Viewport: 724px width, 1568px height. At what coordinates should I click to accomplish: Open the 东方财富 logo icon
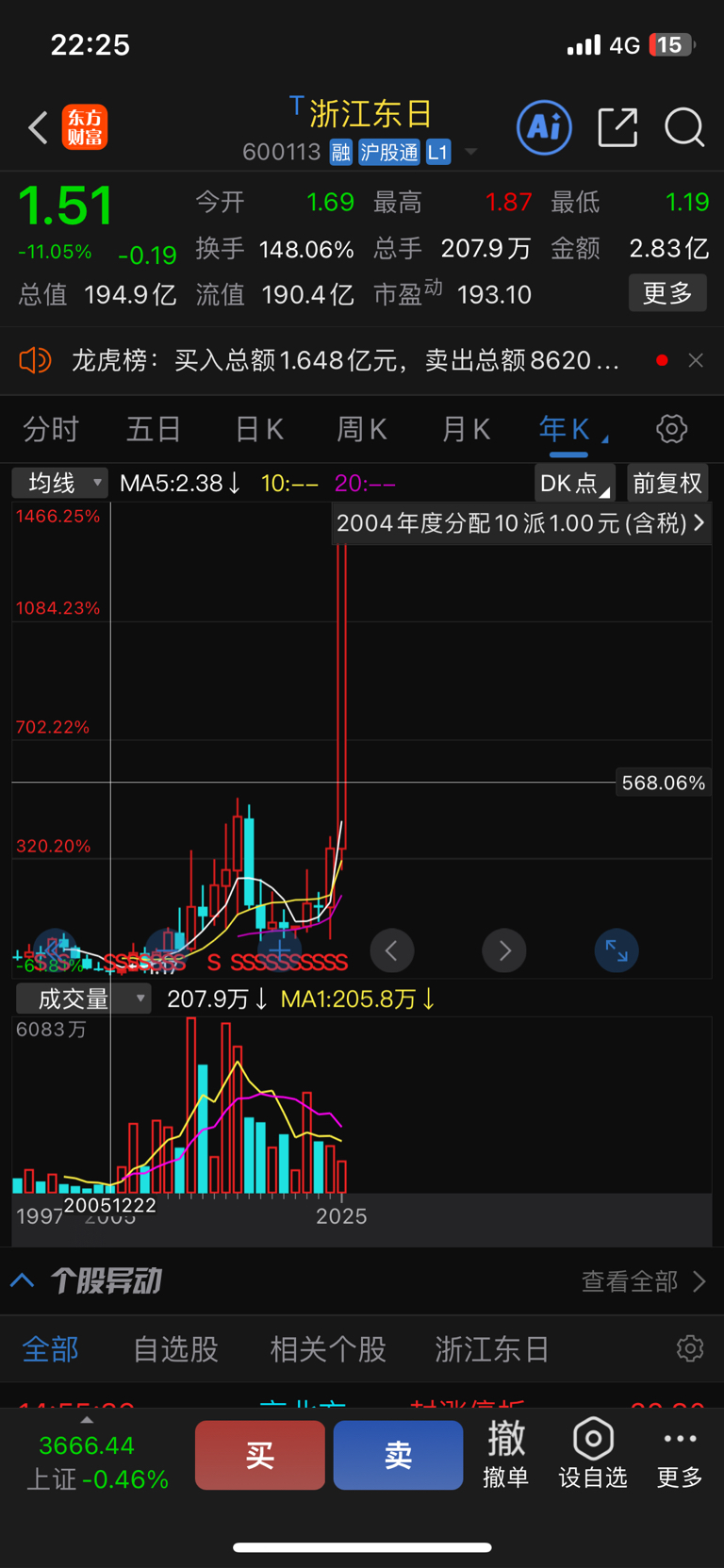pyautogui.click(x=85, y=128)
